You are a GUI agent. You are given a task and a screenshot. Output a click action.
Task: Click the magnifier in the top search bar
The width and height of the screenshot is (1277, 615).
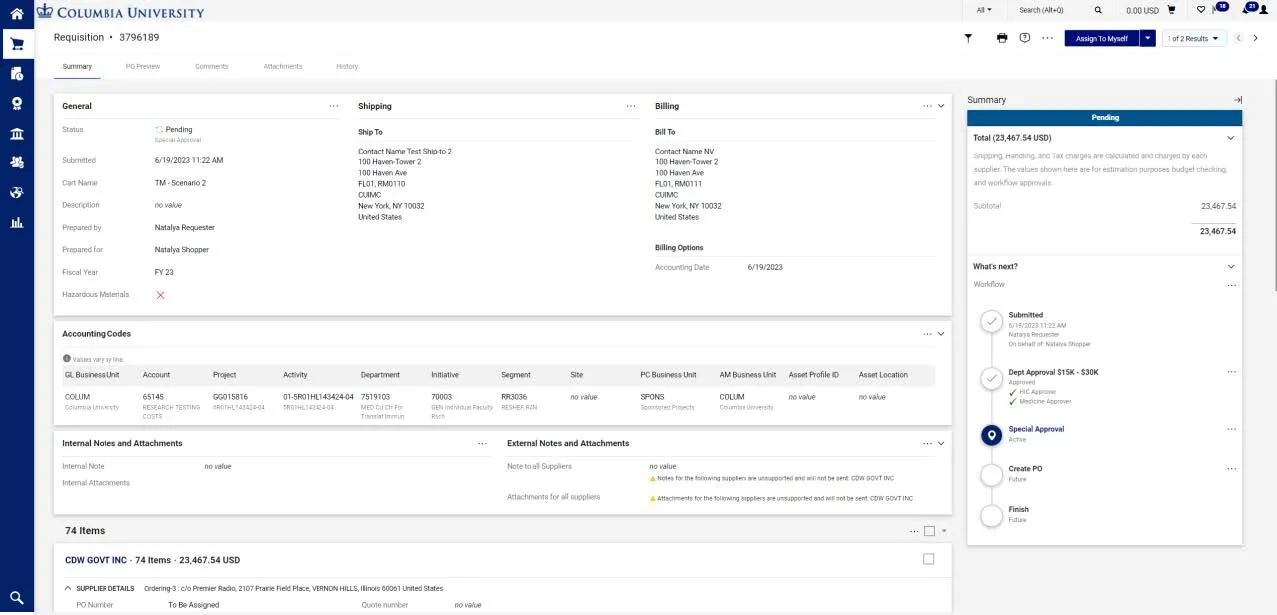1098,10
